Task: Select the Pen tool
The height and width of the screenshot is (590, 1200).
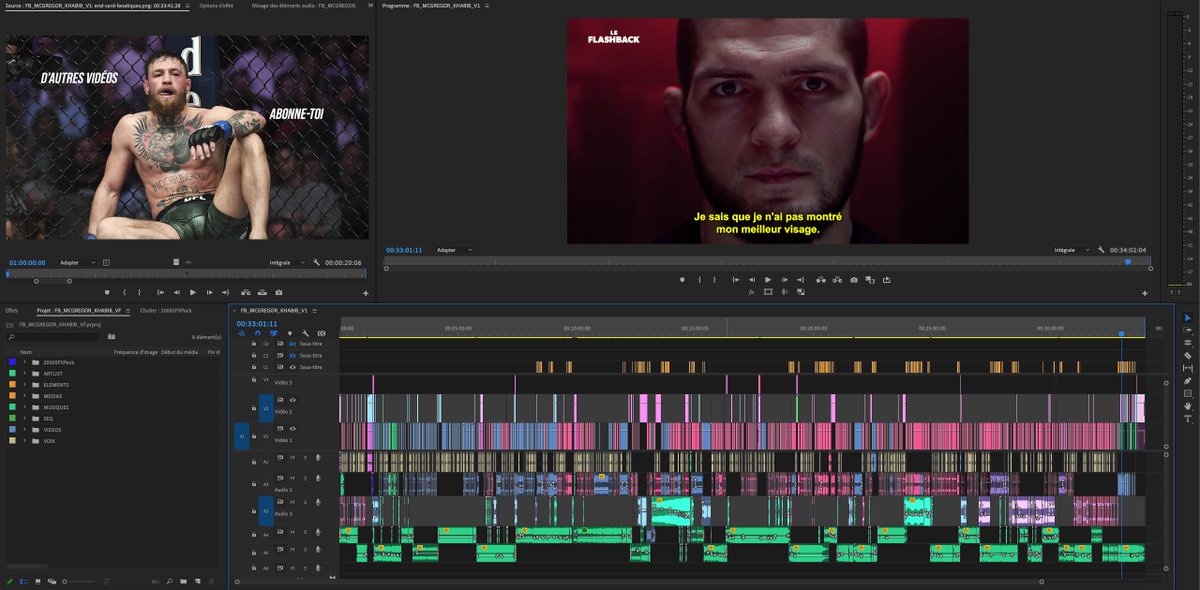Action: 1188,381
